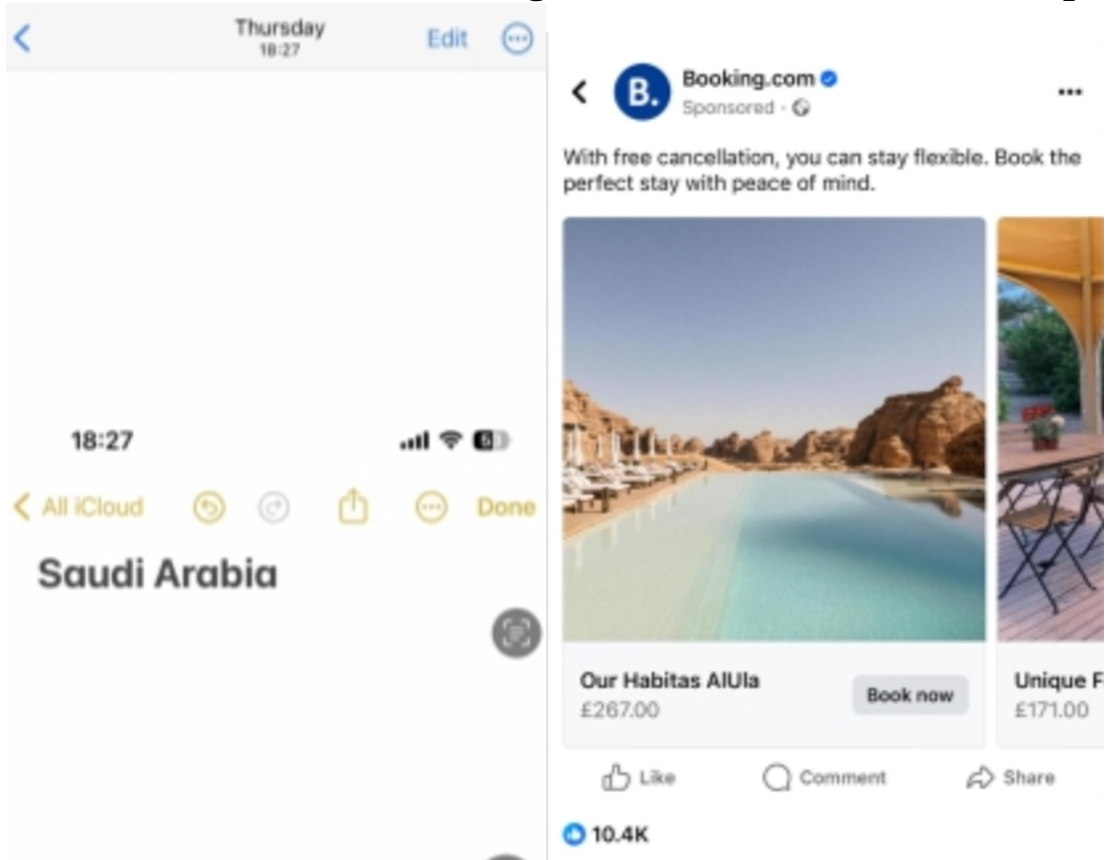Screen dimensions: 1112x860
Task: Open the three-dot menu on Booking.com post
Action: (x=1069, y=91)
